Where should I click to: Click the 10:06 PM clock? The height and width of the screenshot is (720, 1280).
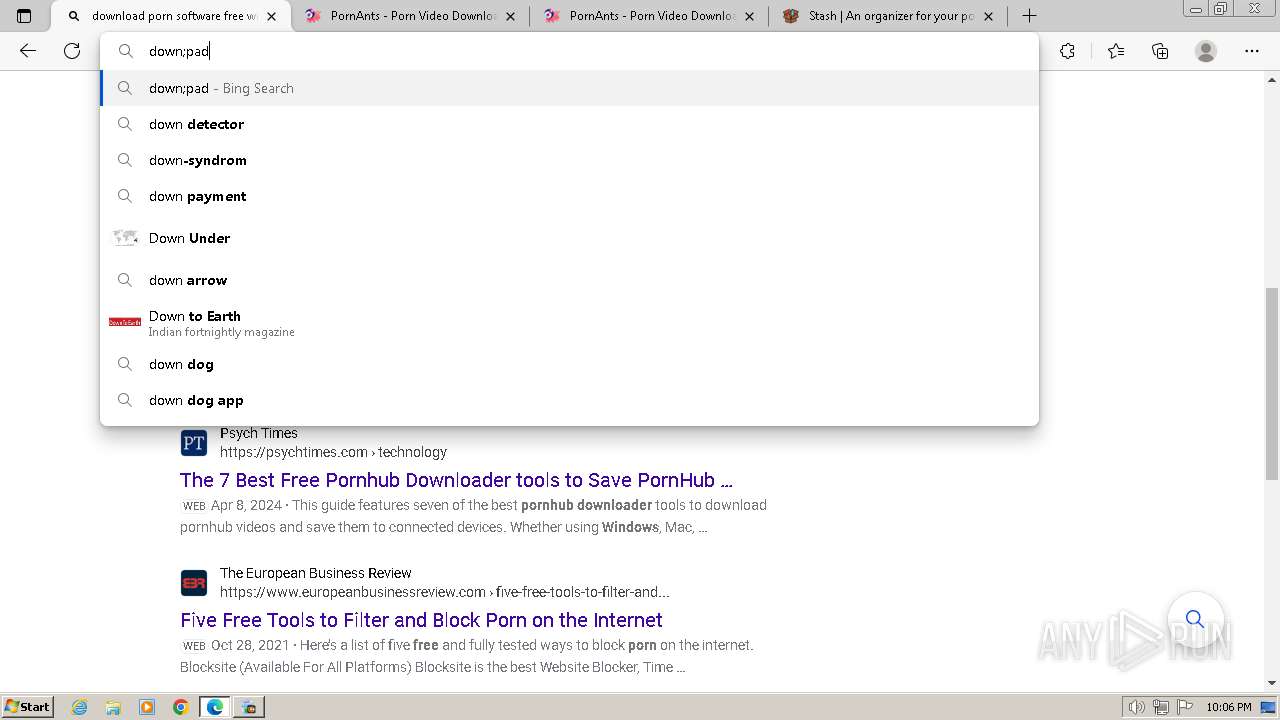point(1229,707)
